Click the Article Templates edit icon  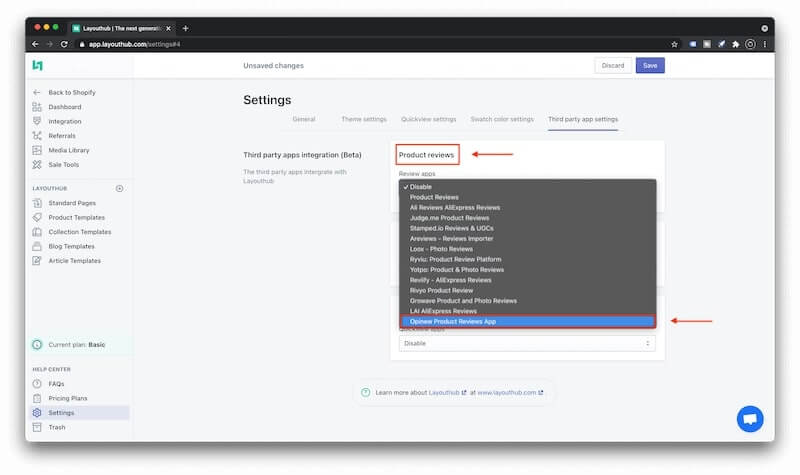[37, 261]
